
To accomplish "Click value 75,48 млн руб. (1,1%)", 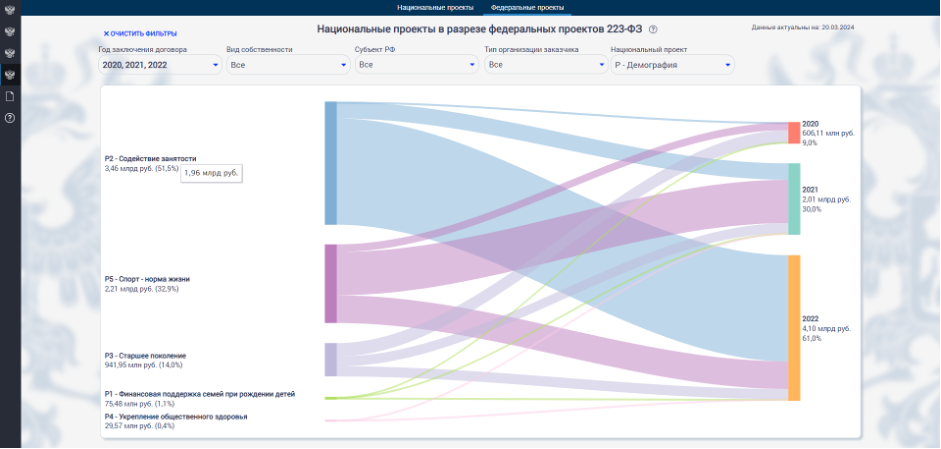I will coord(139,404).
